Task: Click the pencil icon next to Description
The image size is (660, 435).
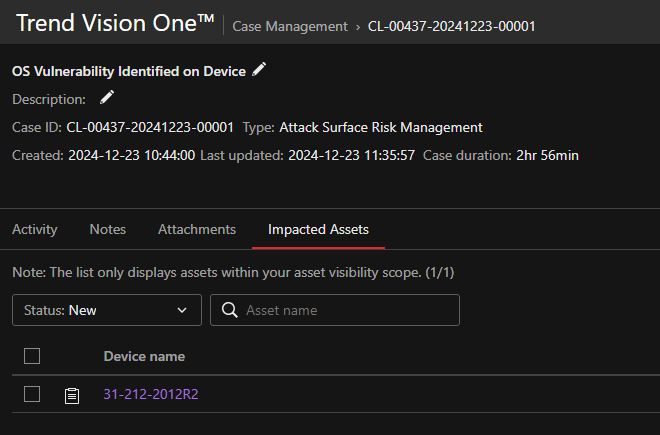Action: pos(107,98)
